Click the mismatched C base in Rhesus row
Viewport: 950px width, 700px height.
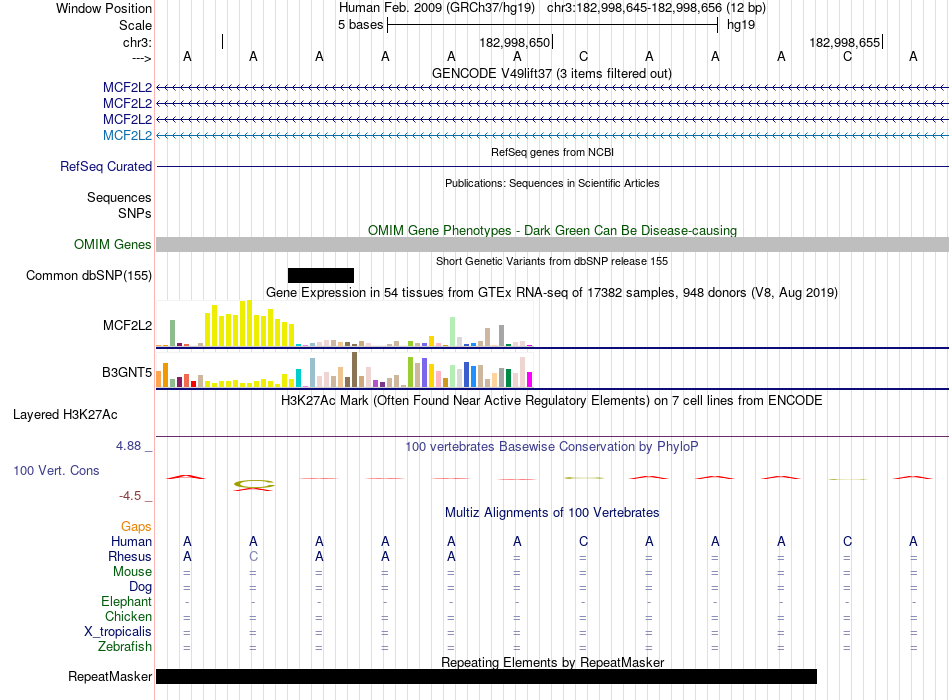pyautogui.click(x=253, y=556)
